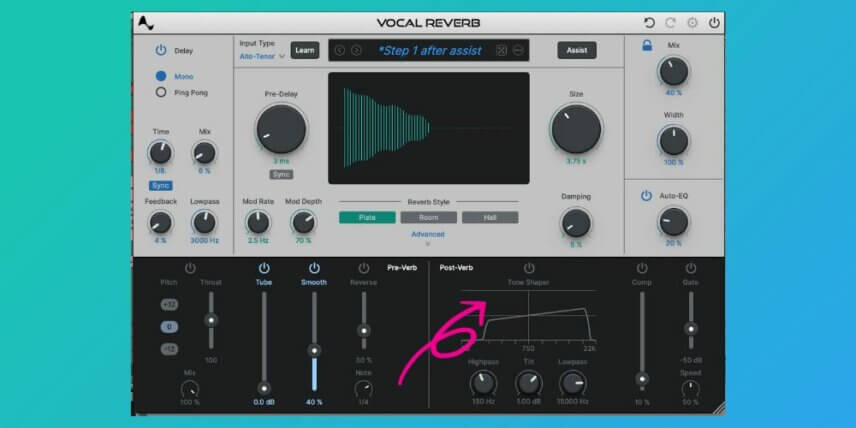The image size is (856, 428).
Task: Click the Assist button
Action: [x=577, y=50]
